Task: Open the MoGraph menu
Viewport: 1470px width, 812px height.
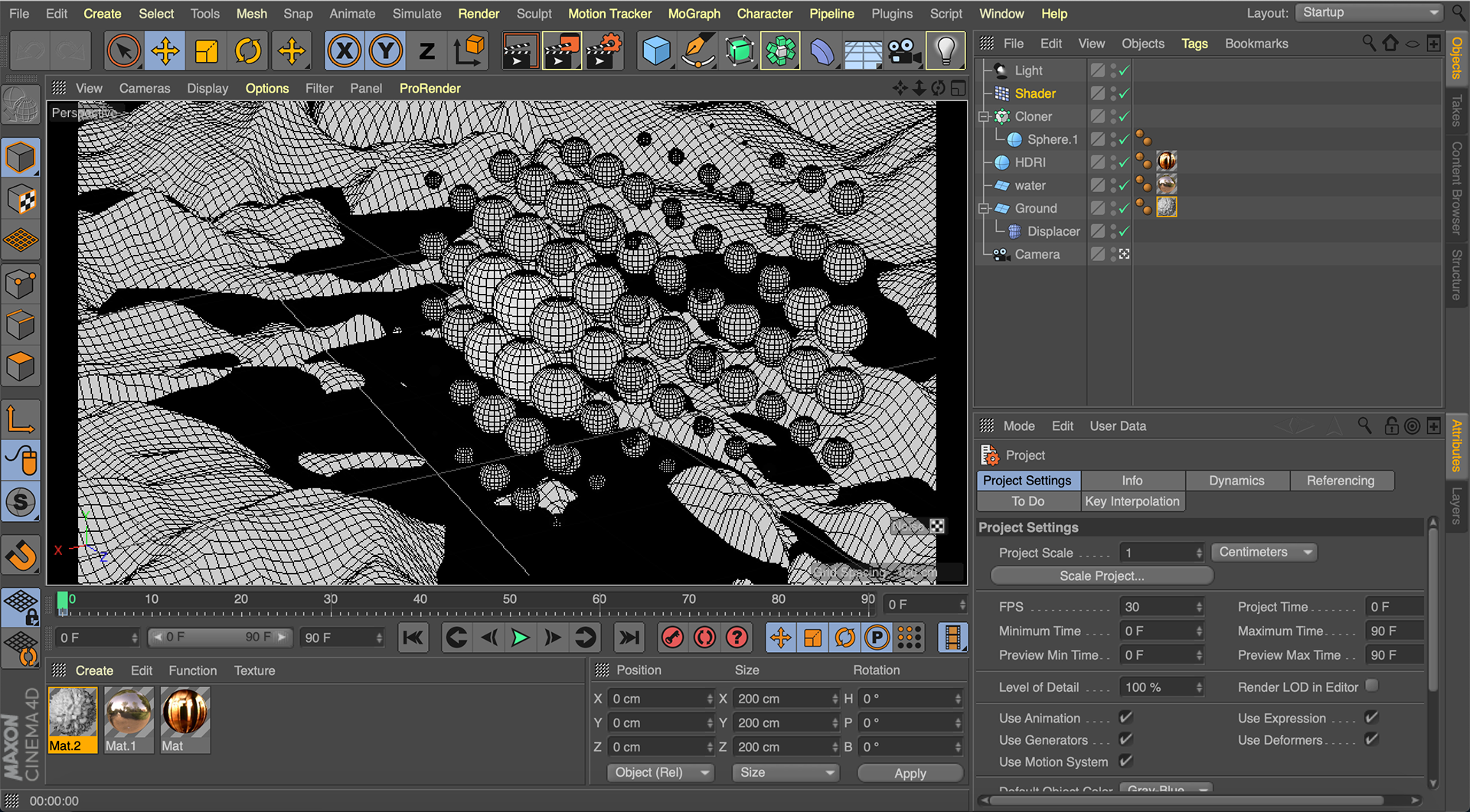Action: click(694, 14)
